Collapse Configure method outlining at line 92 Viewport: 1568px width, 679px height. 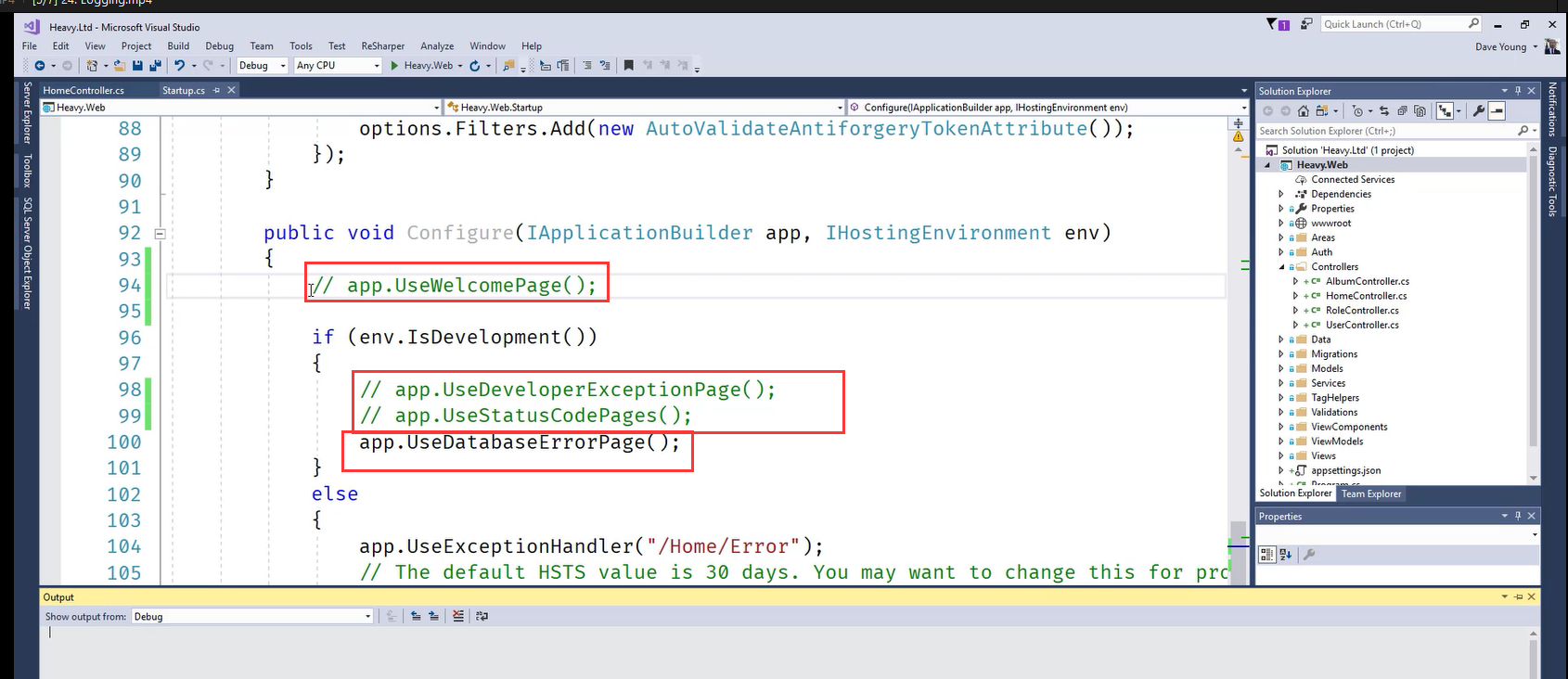pos(160,234)
